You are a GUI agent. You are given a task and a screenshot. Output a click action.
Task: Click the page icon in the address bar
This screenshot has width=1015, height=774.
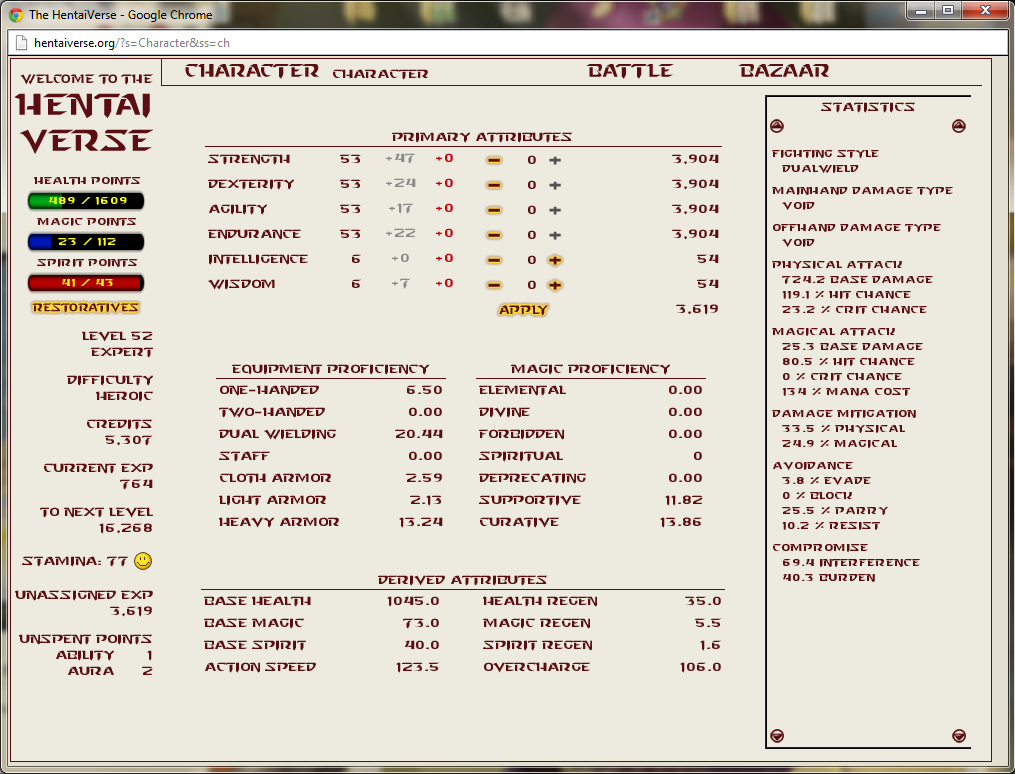coord(21,43)
